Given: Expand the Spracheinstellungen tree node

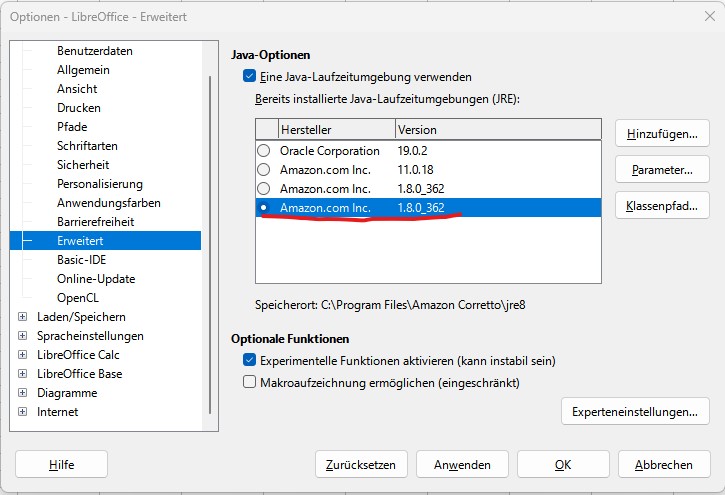Looking at the screenshot, I should coord(22,336).
